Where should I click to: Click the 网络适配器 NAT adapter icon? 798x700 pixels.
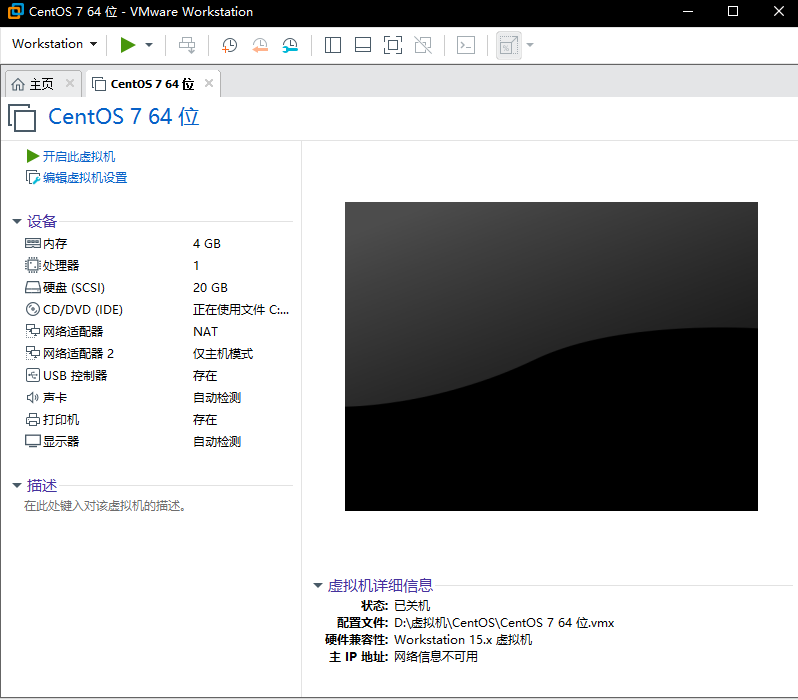pos(33,331)
